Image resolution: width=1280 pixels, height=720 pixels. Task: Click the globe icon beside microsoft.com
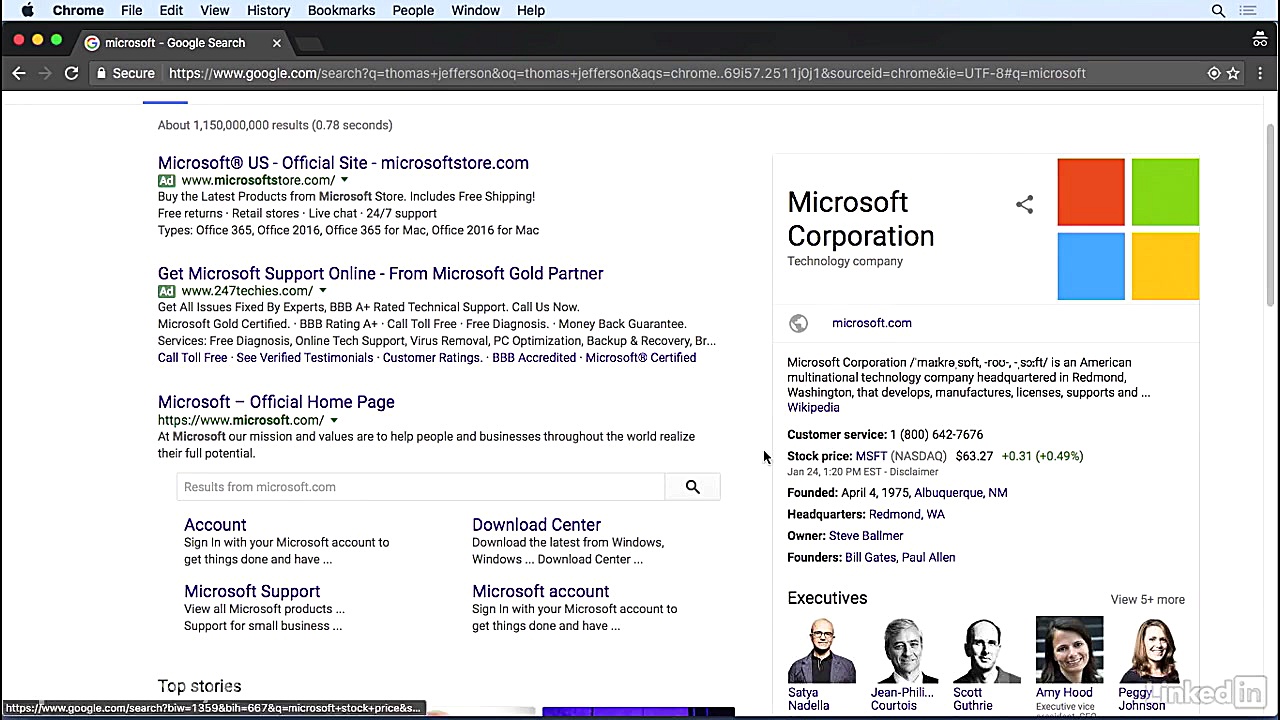(798, 323)
